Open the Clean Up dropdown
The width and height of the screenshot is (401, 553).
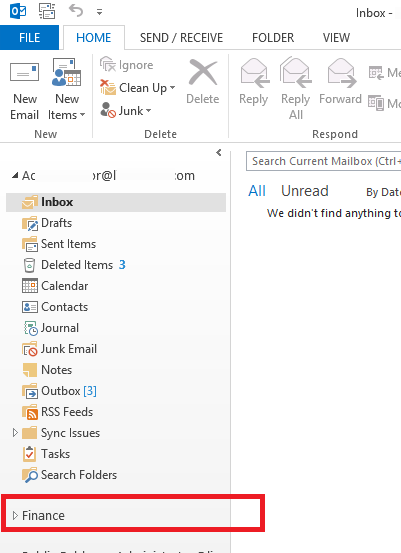(138, 88)
